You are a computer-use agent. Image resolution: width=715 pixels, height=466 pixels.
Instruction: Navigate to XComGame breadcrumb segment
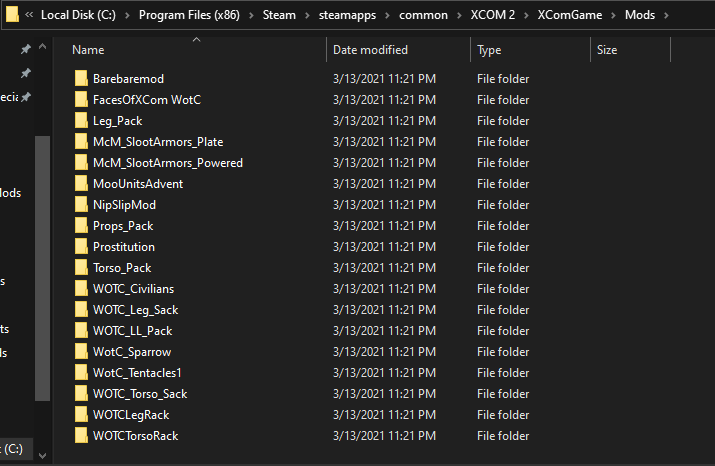click(570, 15)
